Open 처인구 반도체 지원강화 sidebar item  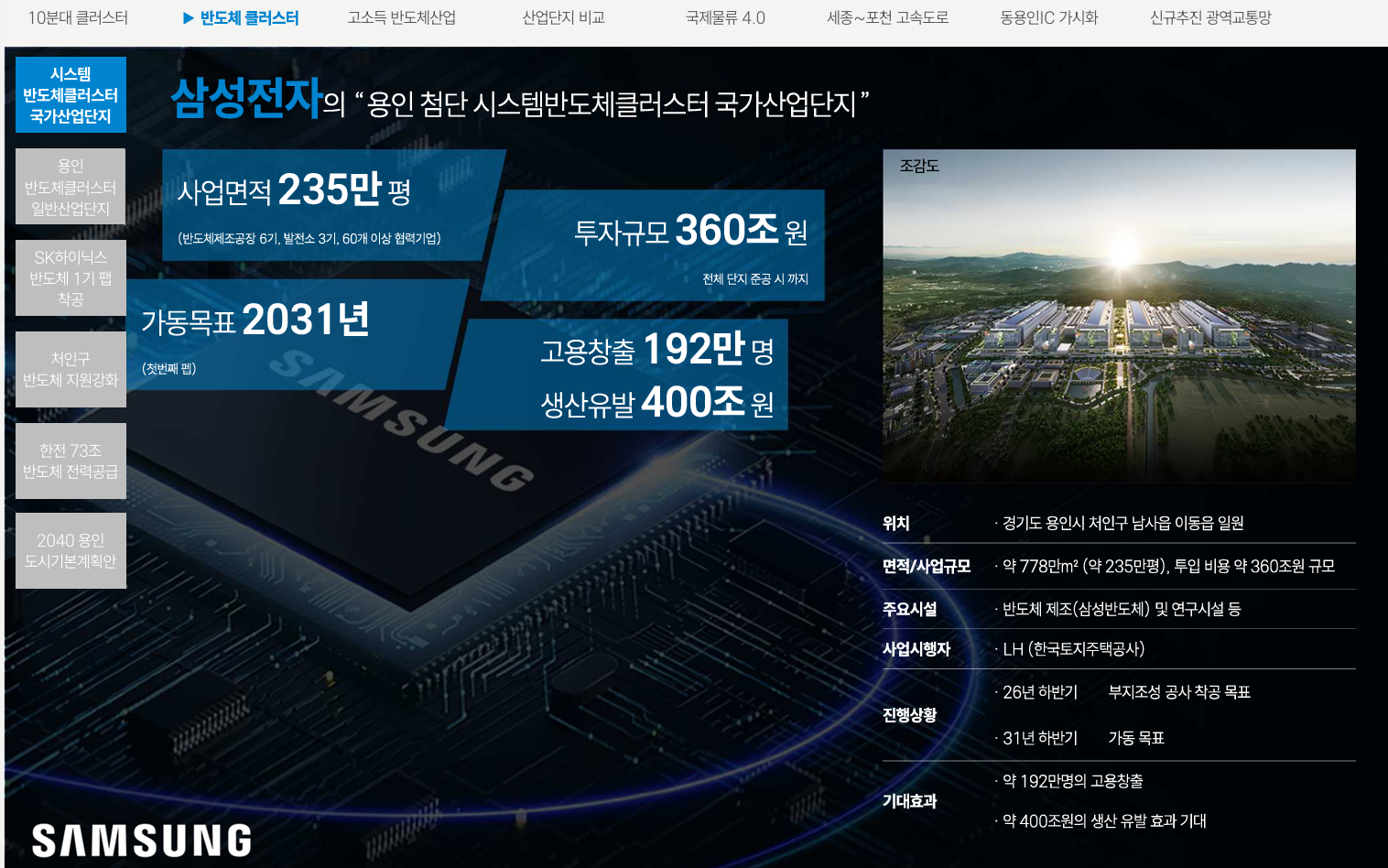point(70,370)
